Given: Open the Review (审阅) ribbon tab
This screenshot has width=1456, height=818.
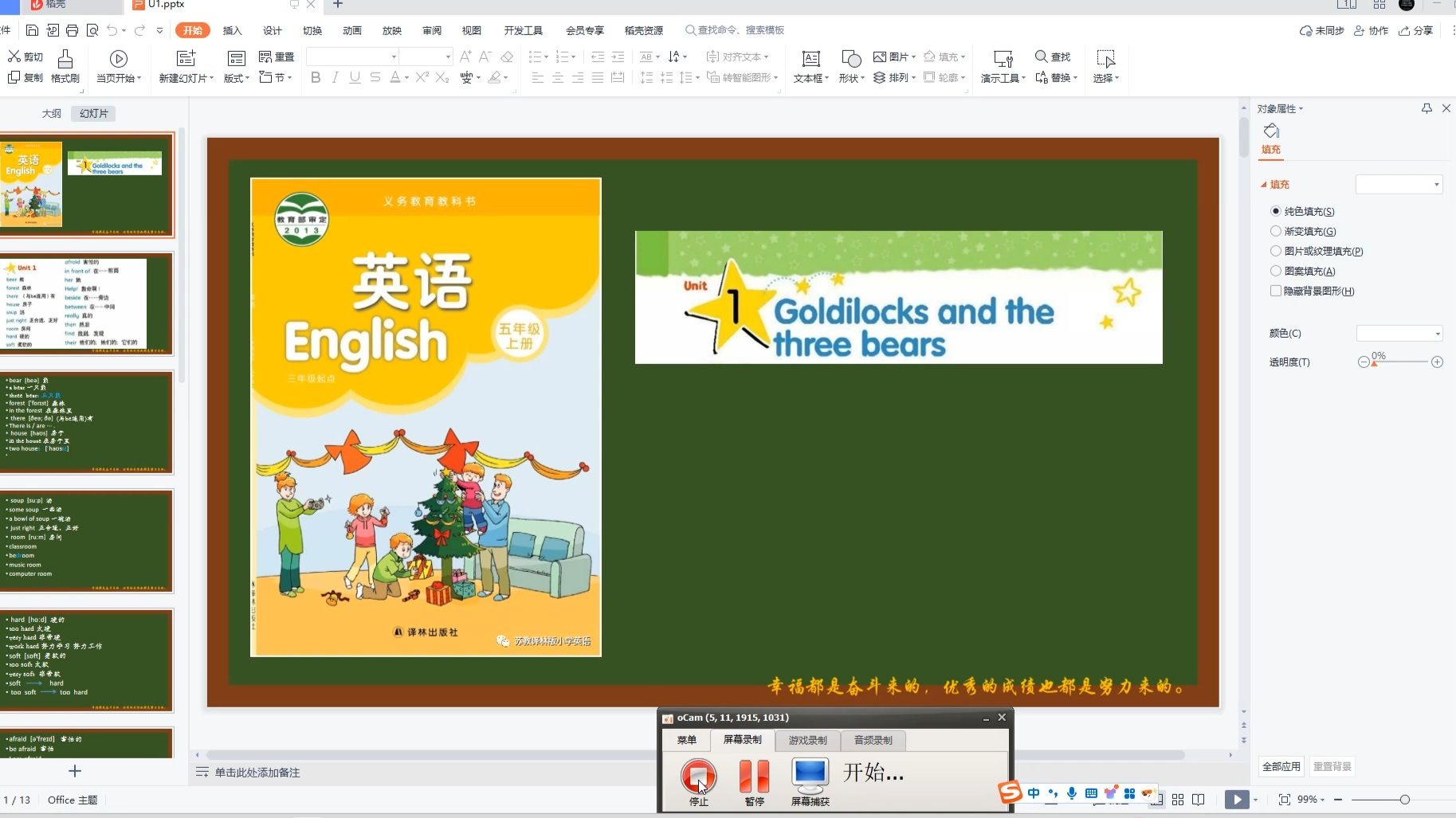Looking at the screenshot, I should pos(432,30).
